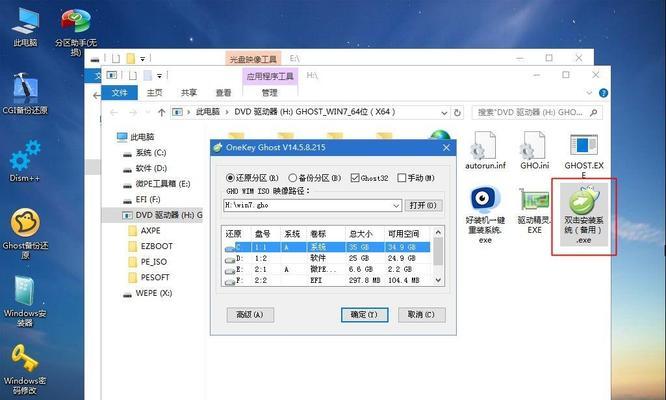The height and width of the screenshot is (400, 666).
Task: Enable the 手动 checkbox
Action: (x=403, y=178)
